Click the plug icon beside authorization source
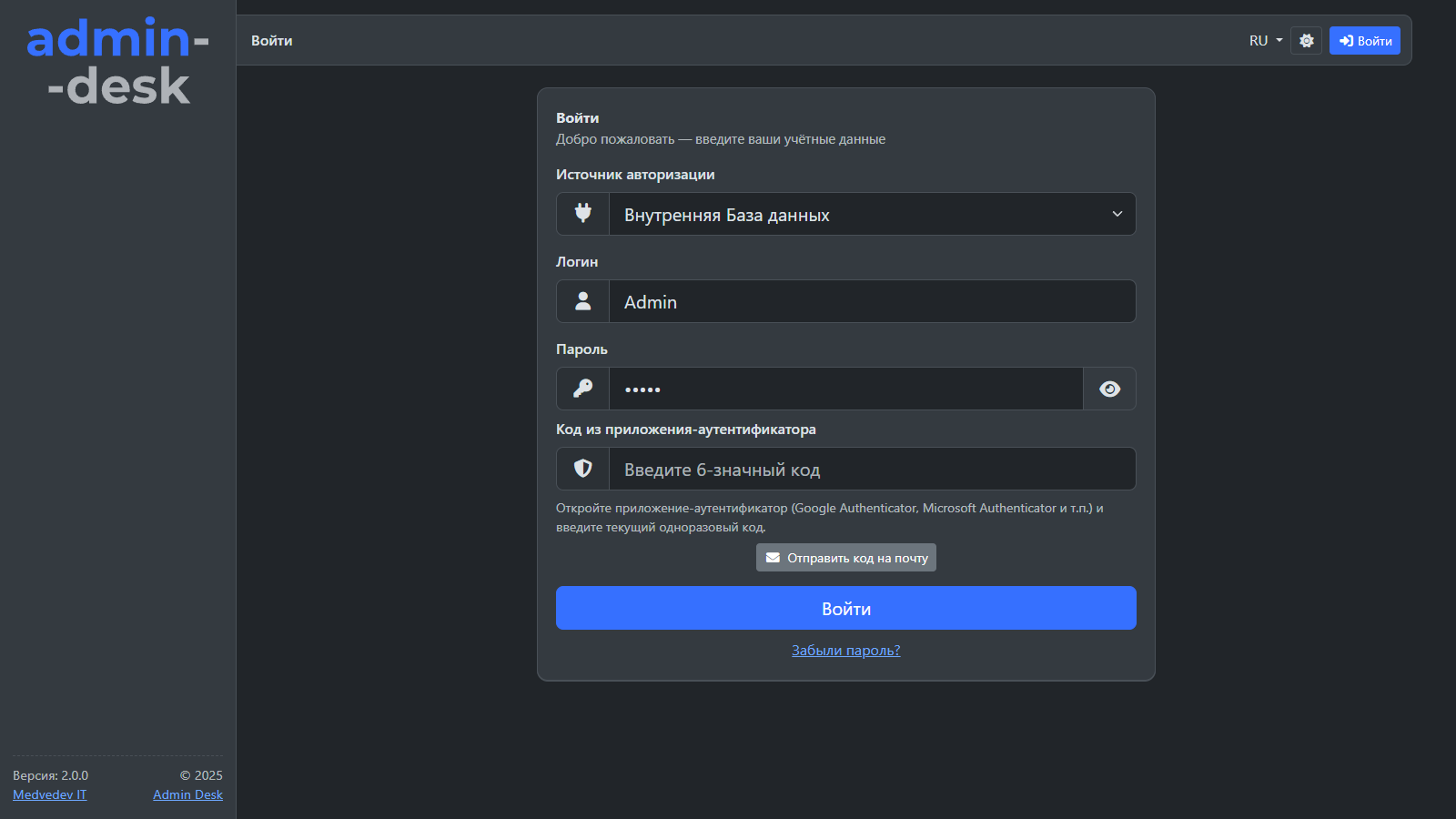This screenshot has height=819, width=1456. click(x=582, y=214)
